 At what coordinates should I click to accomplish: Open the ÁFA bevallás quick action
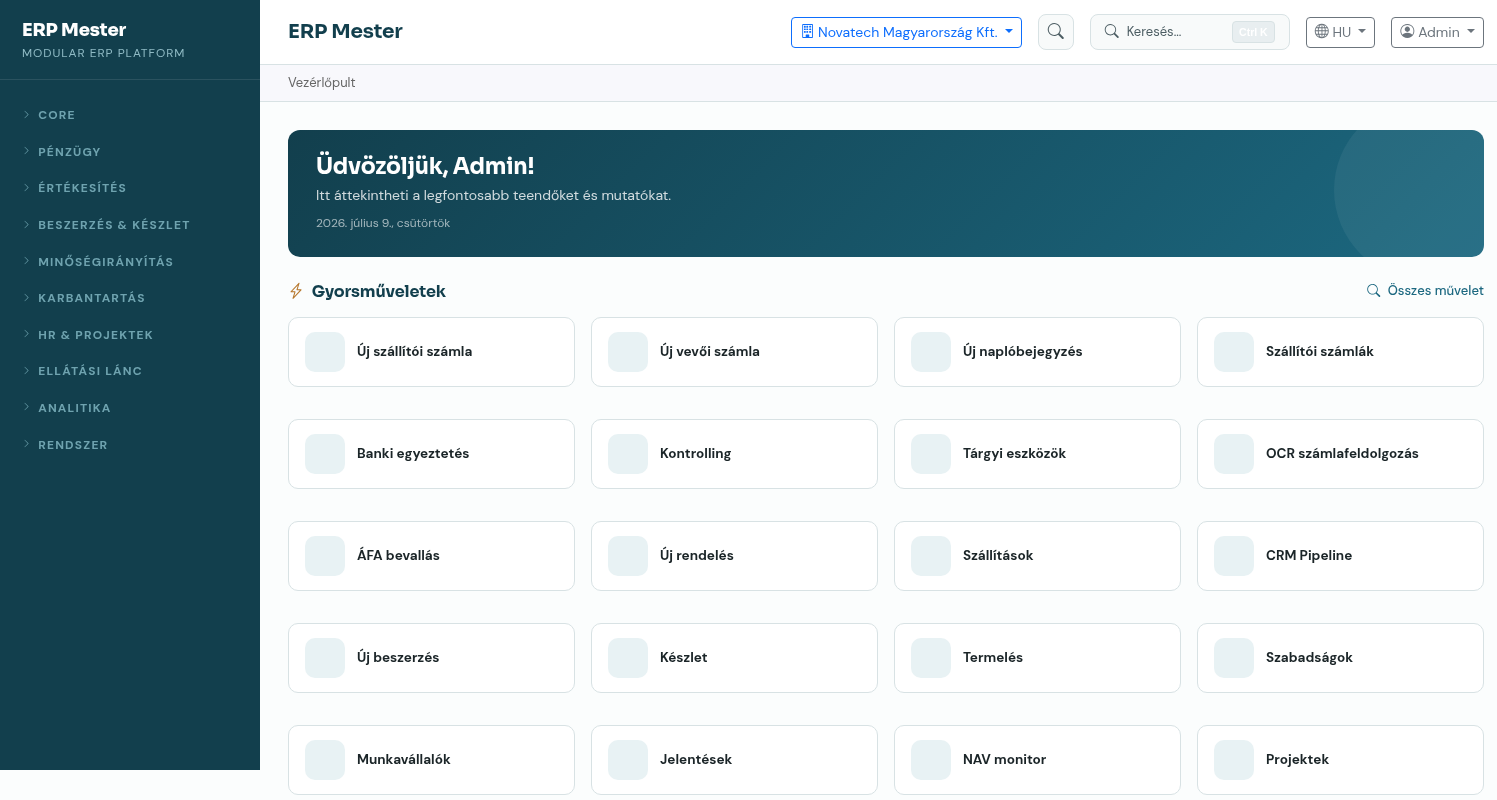pyautogui.click(x=431, y=556)
